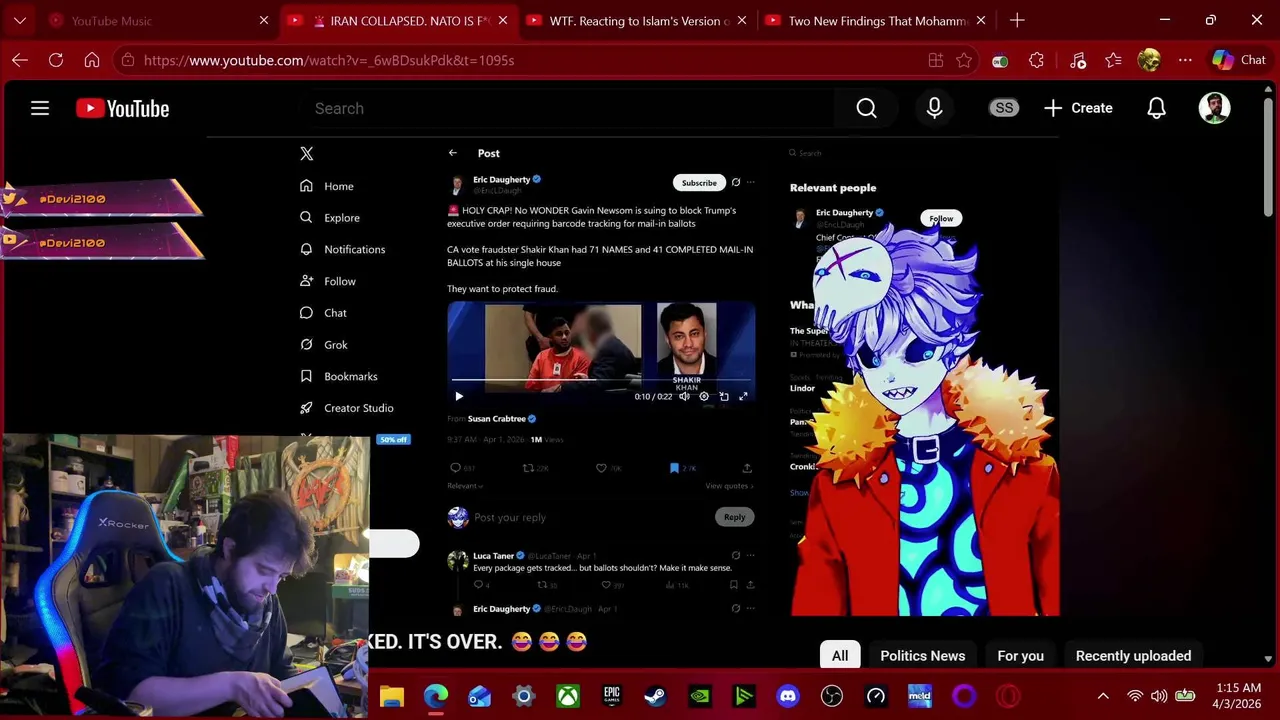Image resolution: width=1280 pixels, height=720 pixels.
Task: Open Epic Games Launcher from the taskbar
Action: click(611, 696)
